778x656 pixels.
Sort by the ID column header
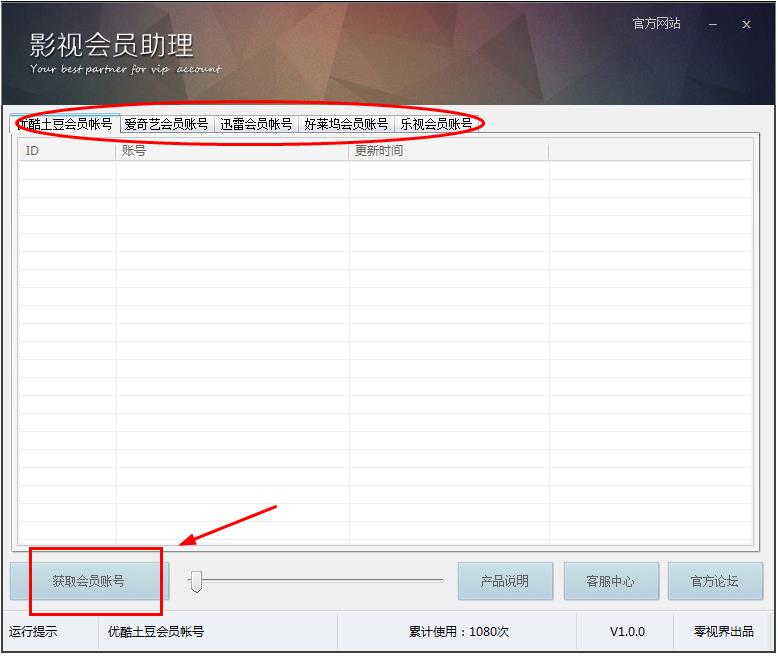[67, 151]
